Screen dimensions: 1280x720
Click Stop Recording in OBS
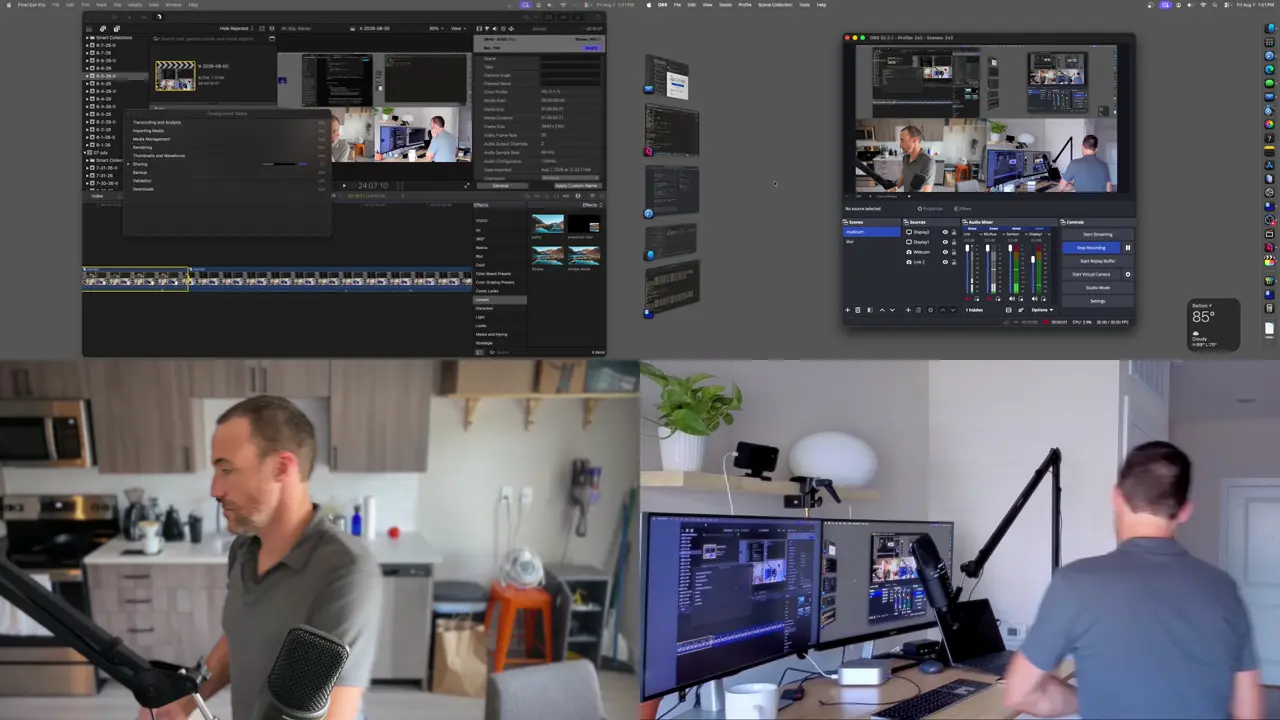pos(1091,247)
